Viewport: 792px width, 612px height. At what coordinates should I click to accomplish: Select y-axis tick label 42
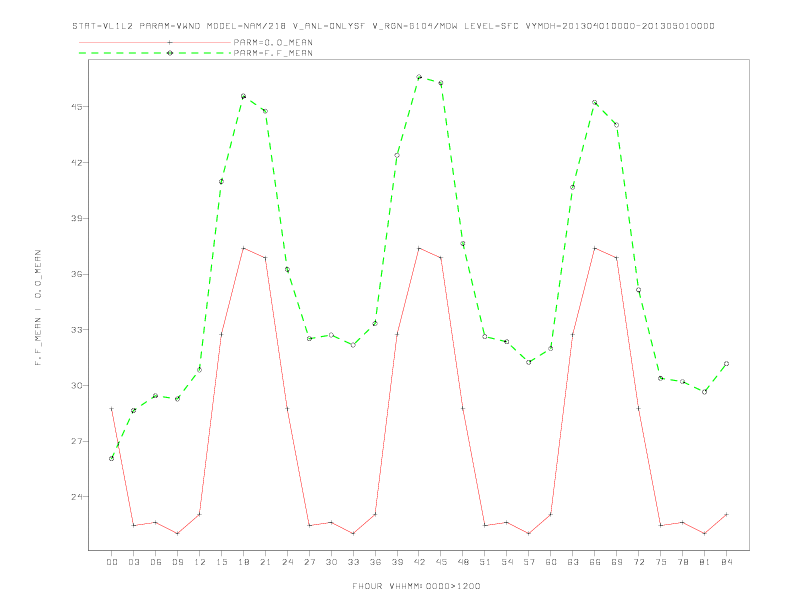pyautogui.click(x=77, y=163)
